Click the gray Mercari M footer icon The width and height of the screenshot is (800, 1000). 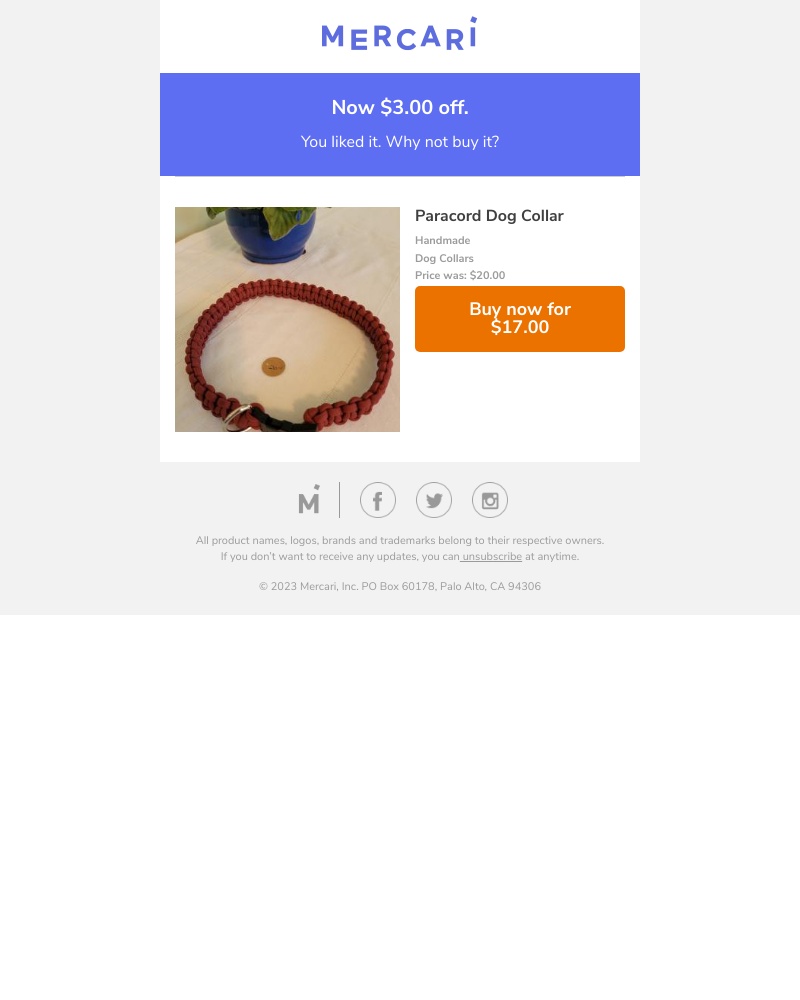click(309, 499)
